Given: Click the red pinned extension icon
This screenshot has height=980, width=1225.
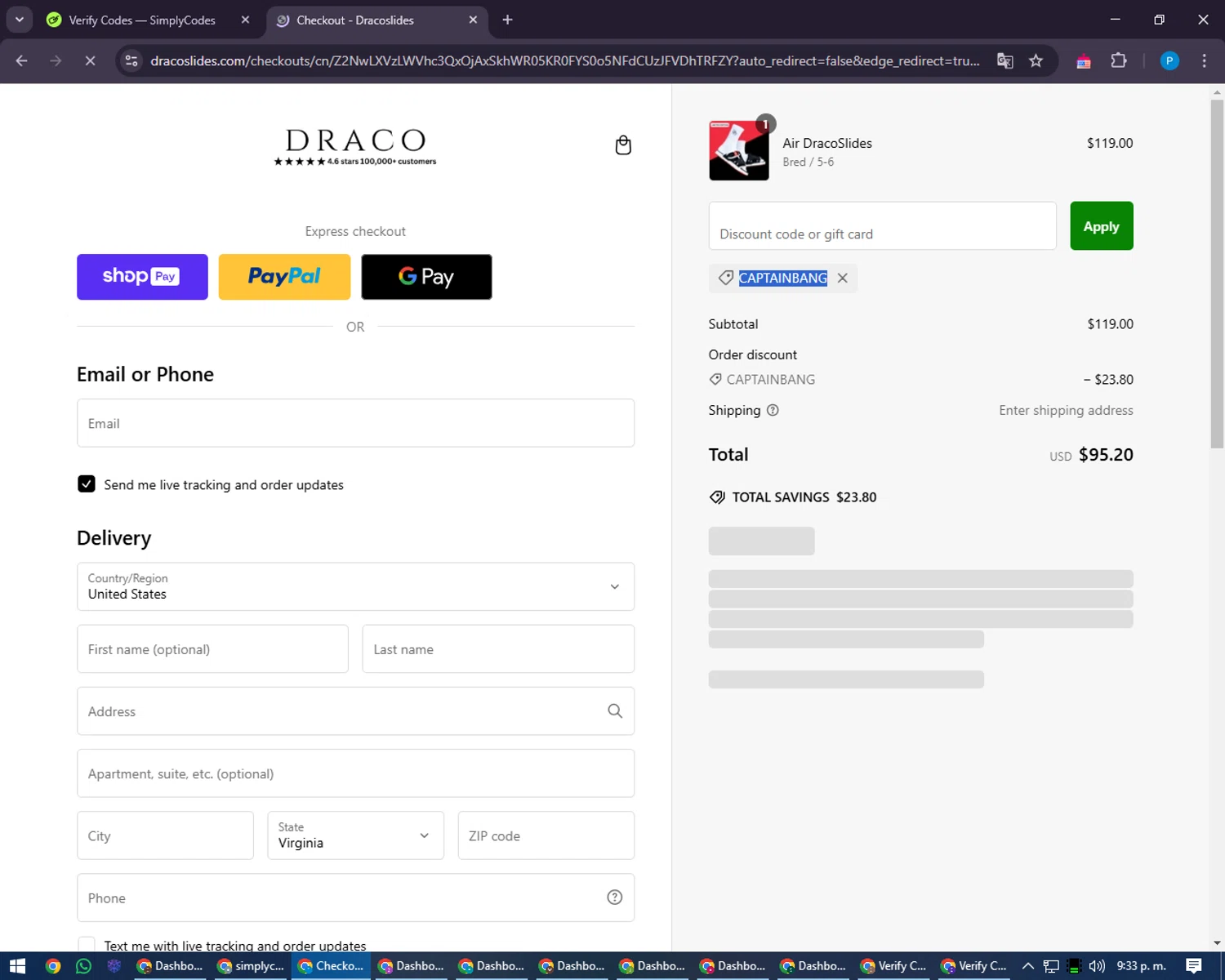Looking at the screenshot, I should pyautogui.click(x=1084, y=61).
